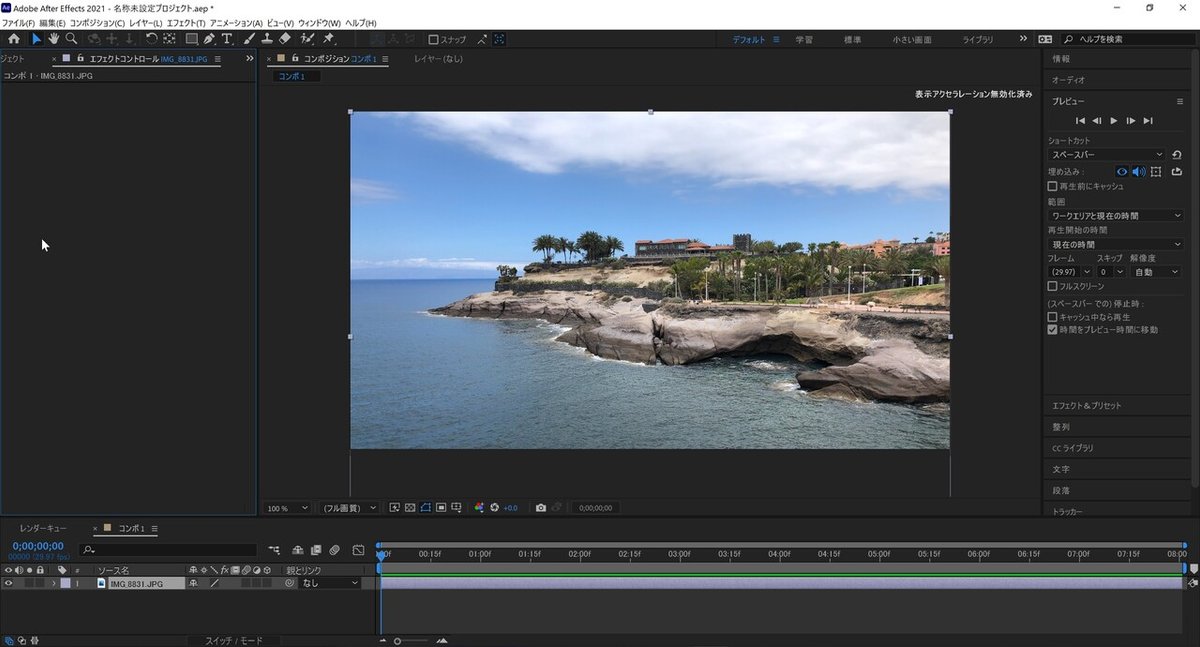Enable the スナップ (snap) checkbox
The image size is (1200, 647).
[434, 40]
